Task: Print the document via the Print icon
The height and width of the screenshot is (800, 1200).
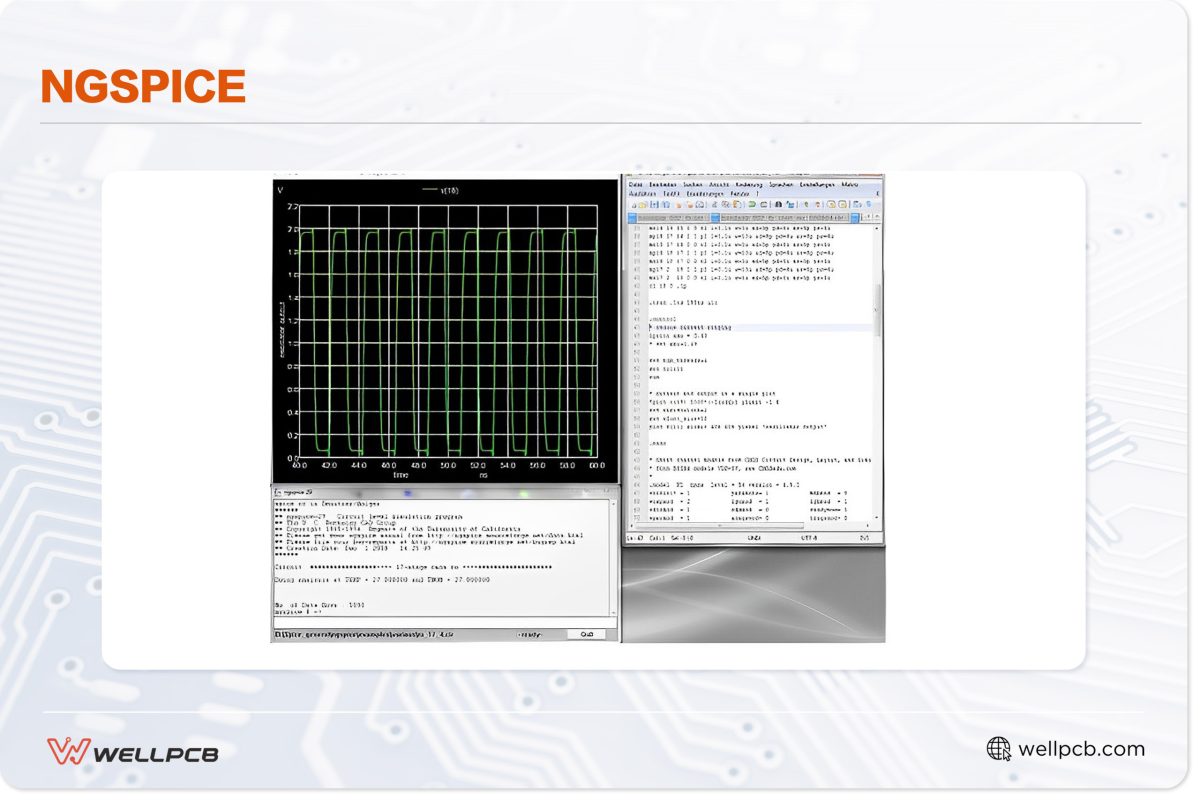Action: pos(700,204)
